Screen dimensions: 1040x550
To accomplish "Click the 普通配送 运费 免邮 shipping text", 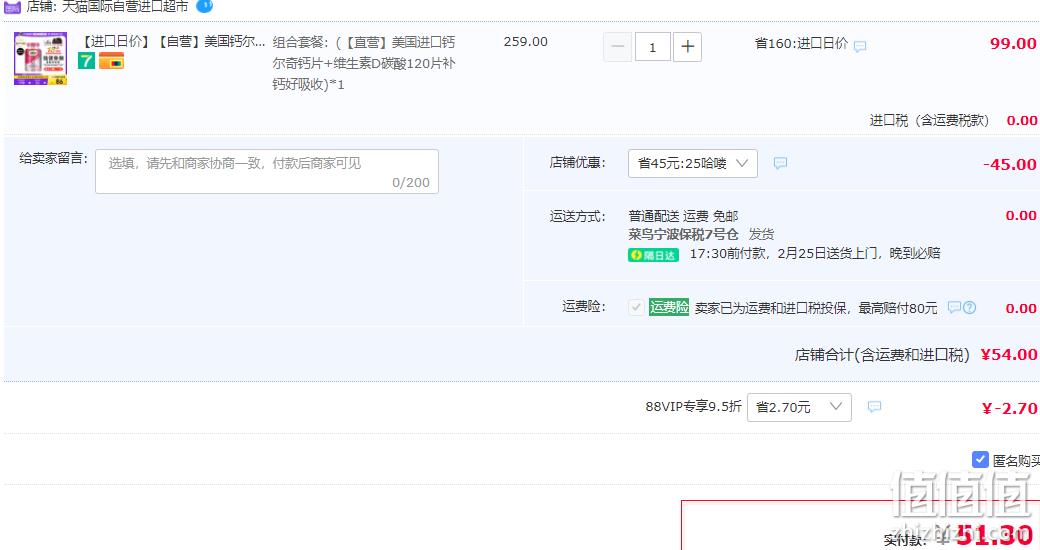I will [x=683, y=216].
